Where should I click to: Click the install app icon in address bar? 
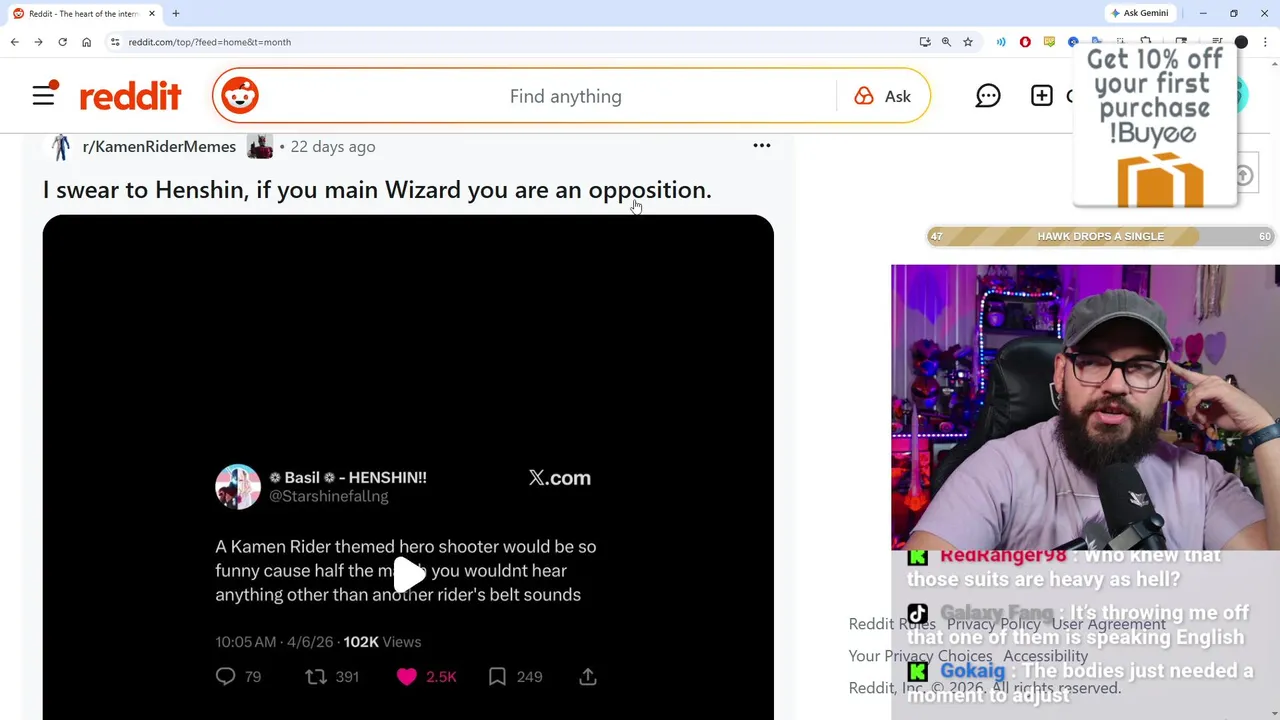[x=925, y=42]
